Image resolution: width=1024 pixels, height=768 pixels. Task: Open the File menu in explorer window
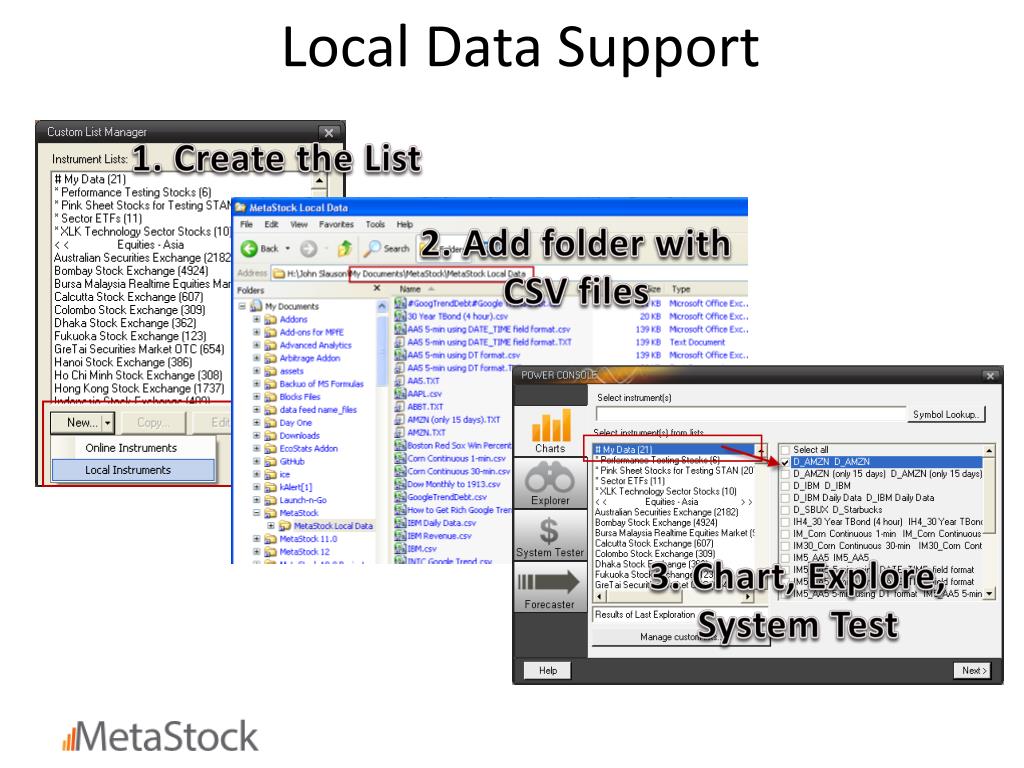[246, 224]
